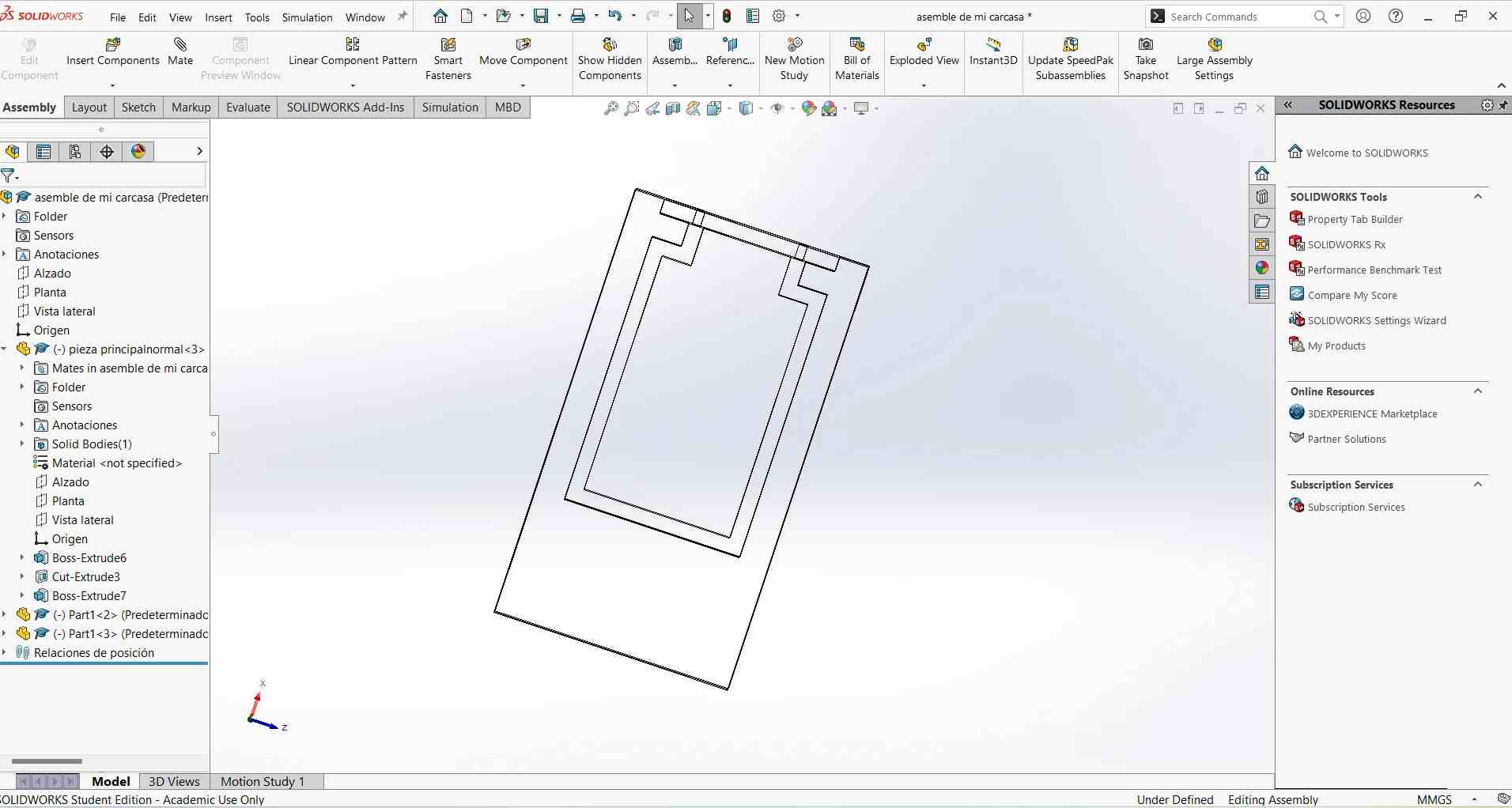
Task: Expand the Move Component dropdown arrow
Action: click(x=523, y=85)
